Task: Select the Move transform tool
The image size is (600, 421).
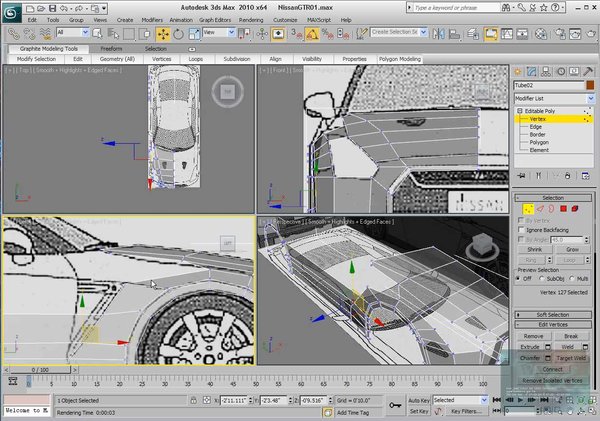Action: 163,34
